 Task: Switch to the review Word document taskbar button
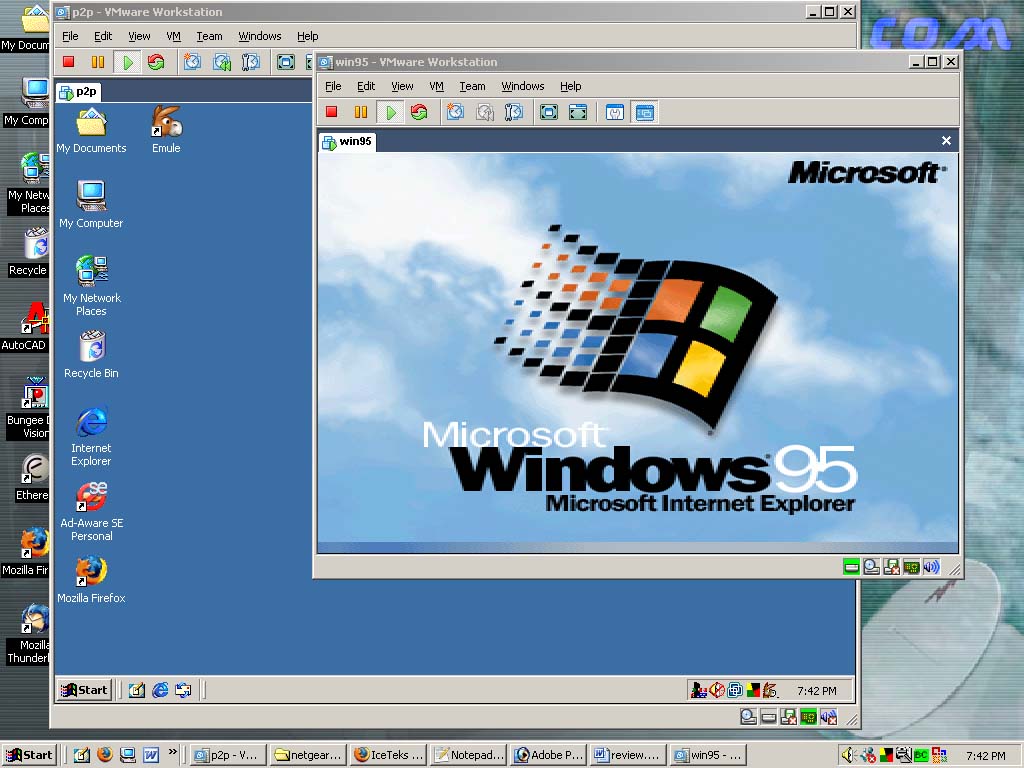[628, 755]
